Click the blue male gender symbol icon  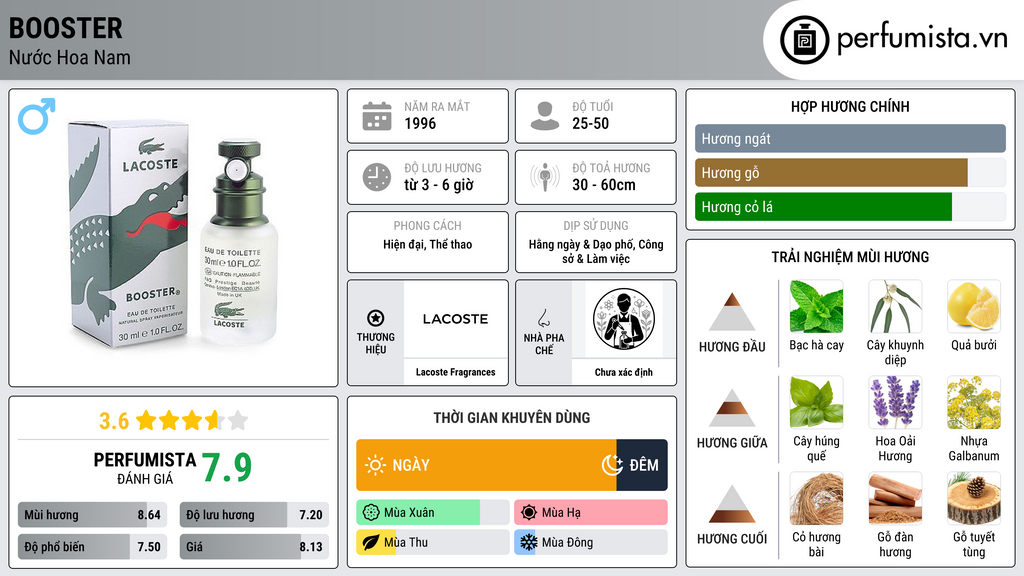tap(37, 116)
